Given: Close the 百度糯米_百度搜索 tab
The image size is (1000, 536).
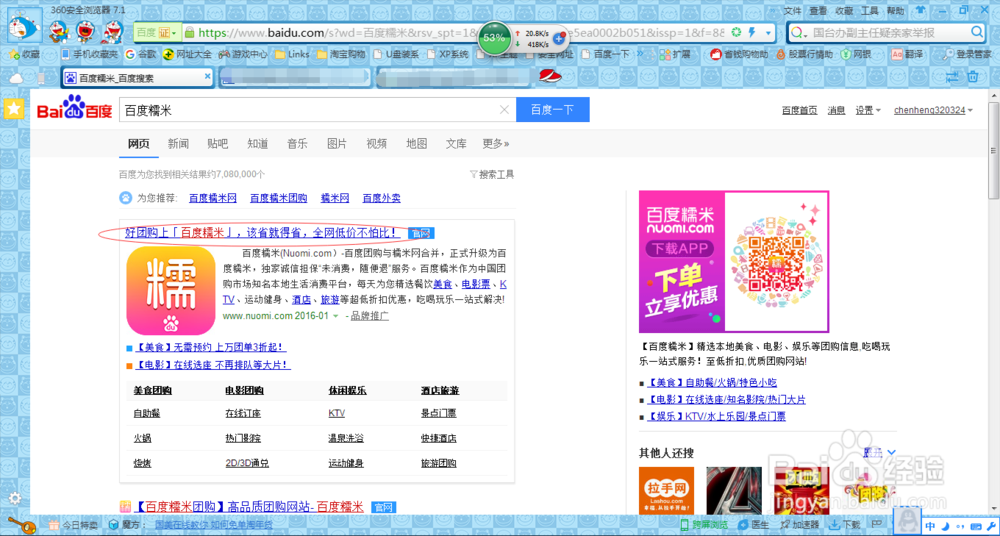Looking at the screenshot, I should (207, 76).
